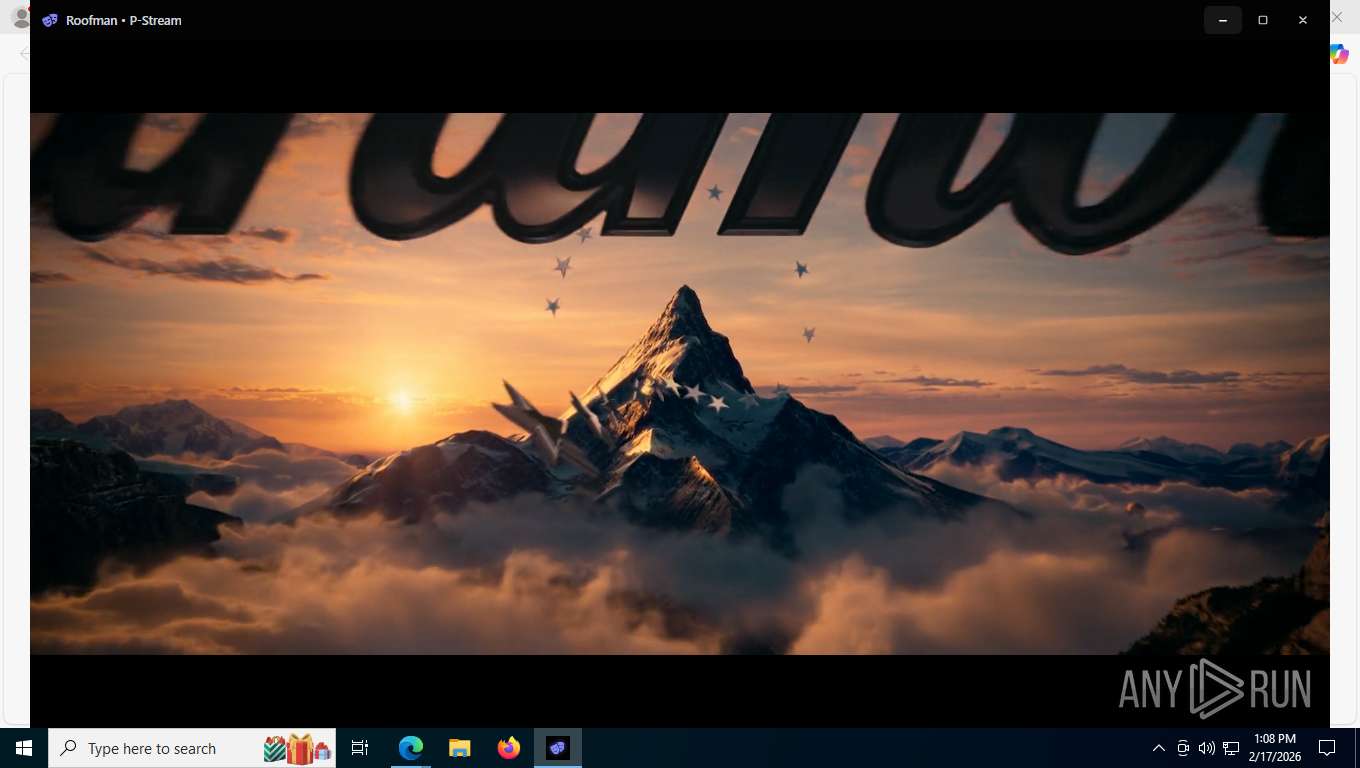Click the Copilot icon in the background browser window
The image size is (1360, 768).
click(x=1340, y=54)
